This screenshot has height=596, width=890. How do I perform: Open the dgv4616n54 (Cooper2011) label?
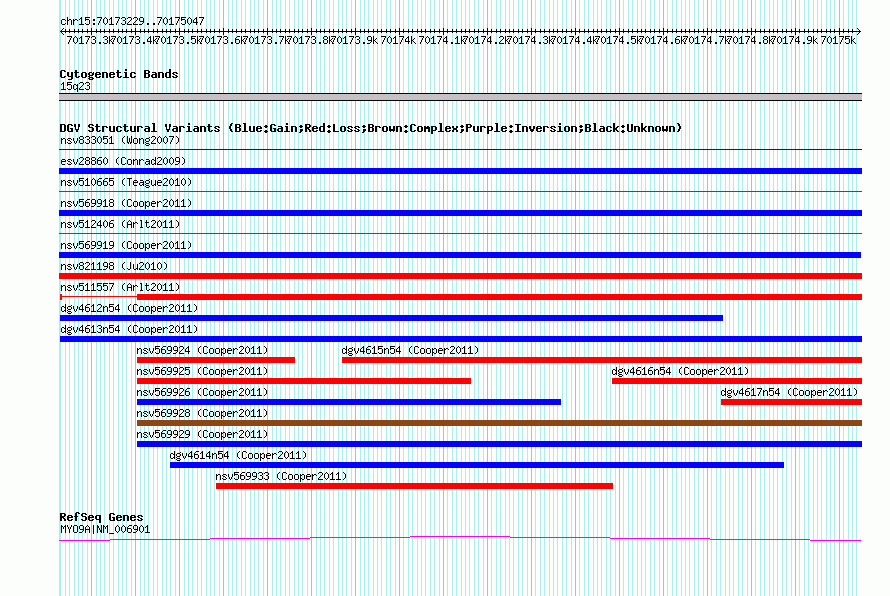(680, 371)
